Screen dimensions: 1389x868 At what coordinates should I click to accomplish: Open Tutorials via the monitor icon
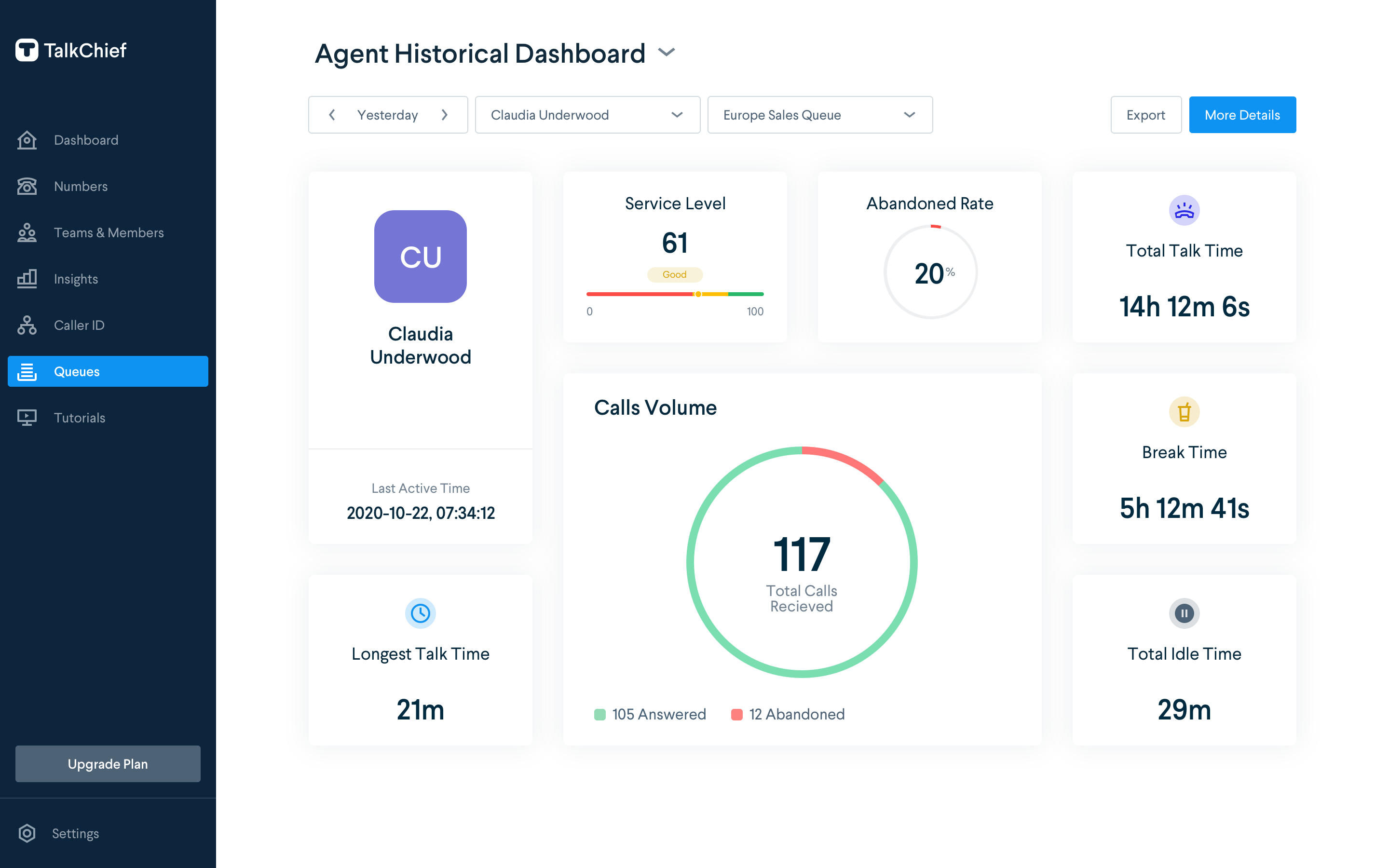pos(27,417)
